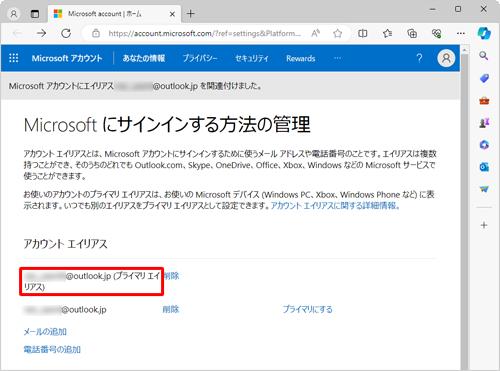This screenshot has height=371, width=500.
Task: Open Edge settings and more menu
Action: click(x=461, y=33)
